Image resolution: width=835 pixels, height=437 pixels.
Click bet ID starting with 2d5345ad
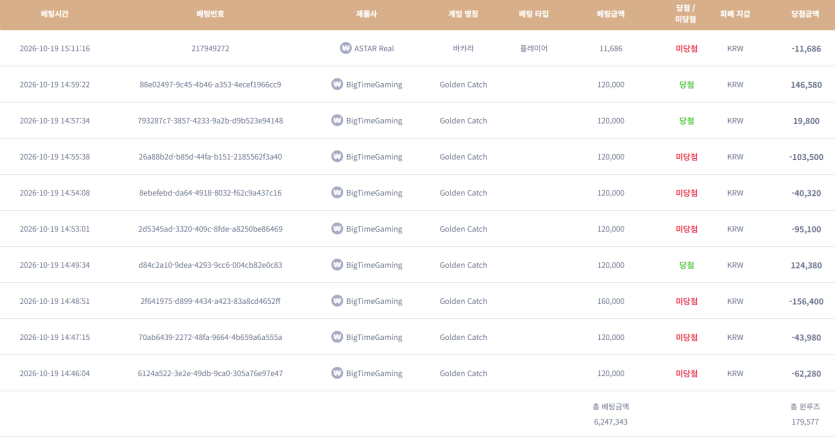pyautogui.click(x=210, y=229)
